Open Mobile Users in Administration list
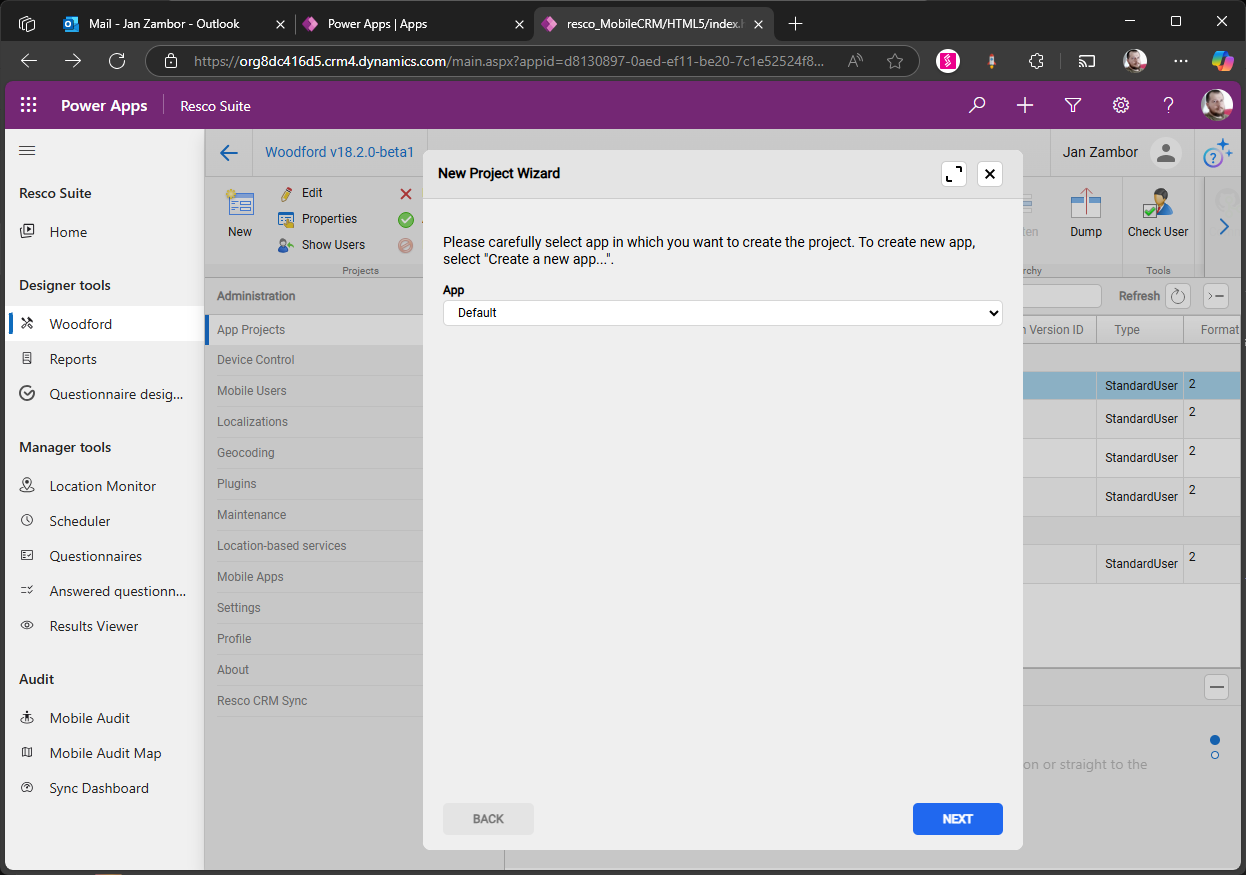This screenshot has width=1246, height=875. 252,391
